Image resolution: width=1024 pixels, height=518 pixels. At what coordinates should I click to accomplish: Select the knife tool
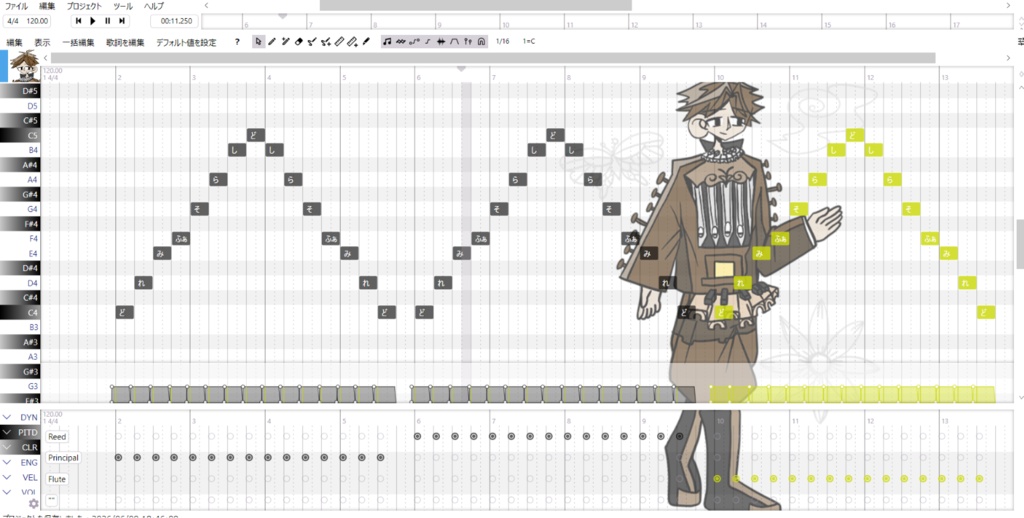click(x=366, y=42)
